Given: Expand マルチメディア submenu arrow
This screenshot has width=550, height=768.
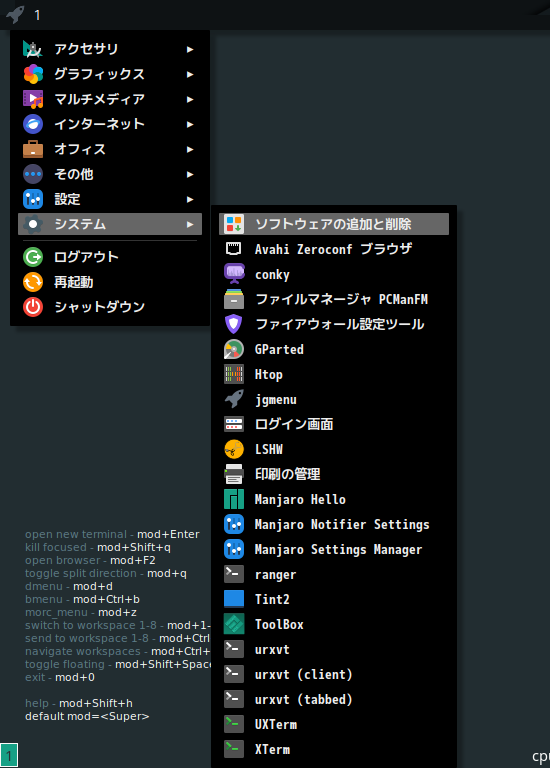Looking at the screenshot, I should pyautogui.click(x=190, y=99).
